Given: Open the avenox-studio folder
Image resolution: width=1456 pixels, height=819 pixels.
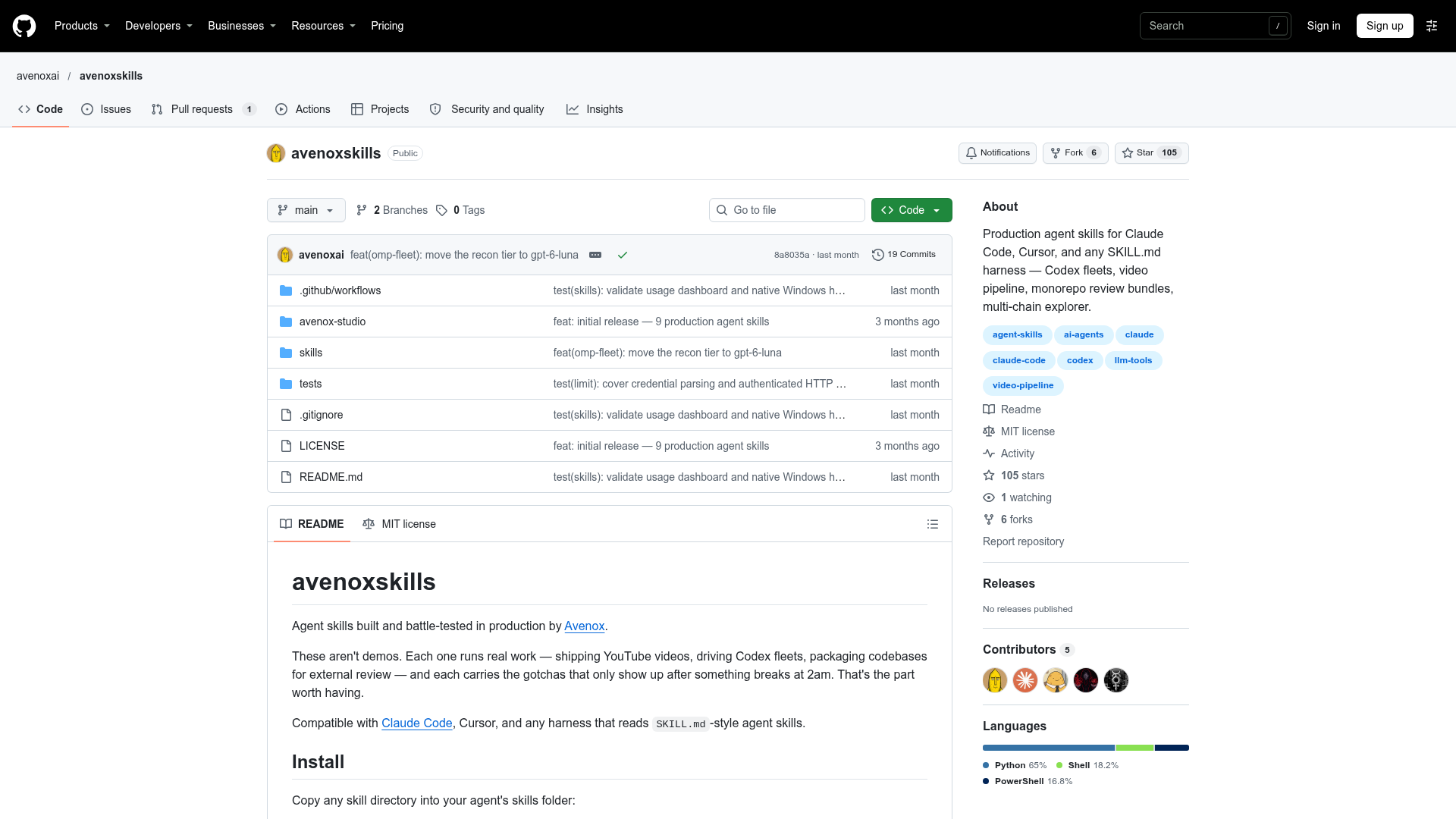Looking at the screenshot, I should click(x=332, y=322).
